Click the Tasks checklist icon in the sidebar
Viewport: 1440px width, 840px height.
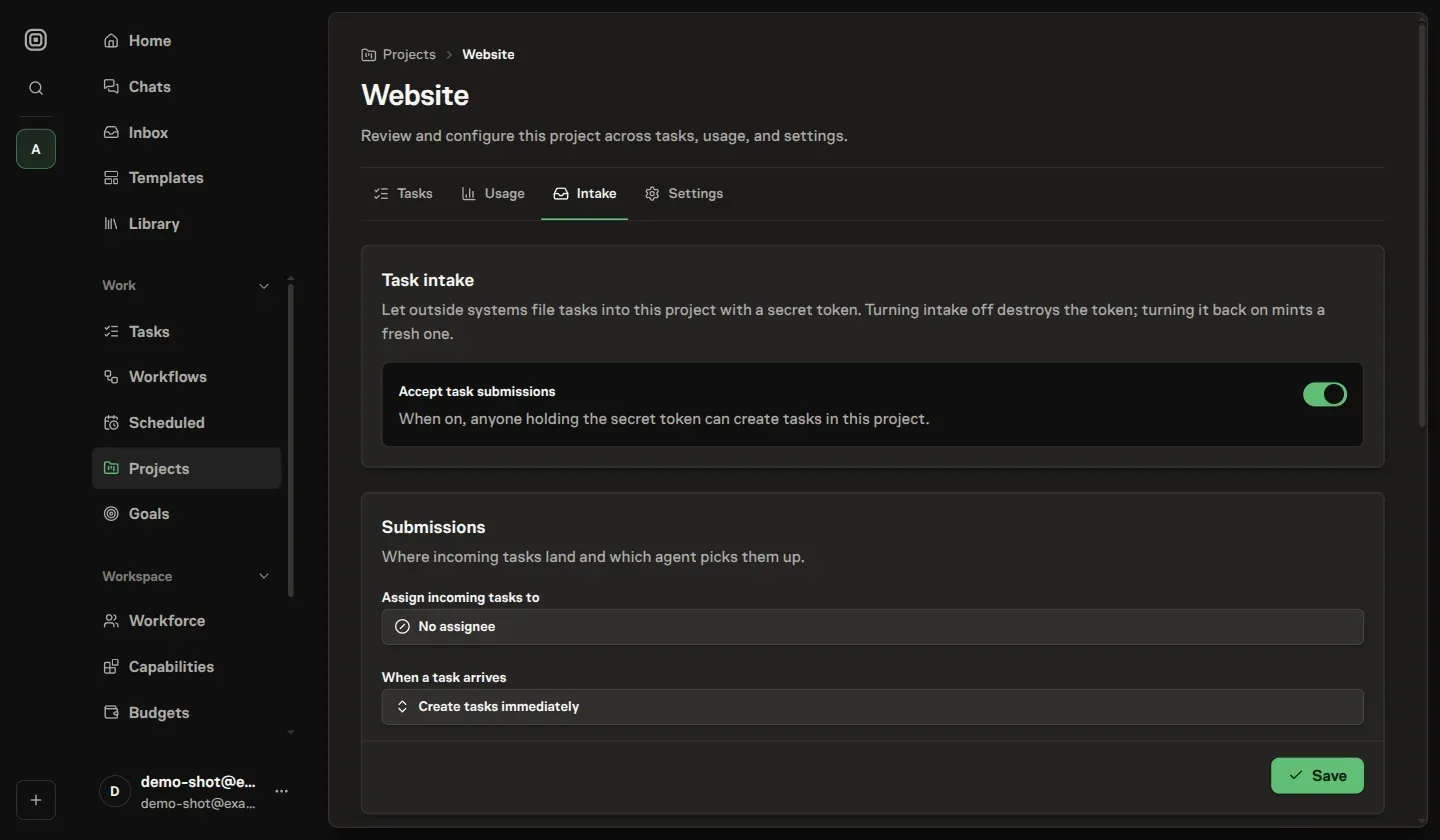pos(111,331)
